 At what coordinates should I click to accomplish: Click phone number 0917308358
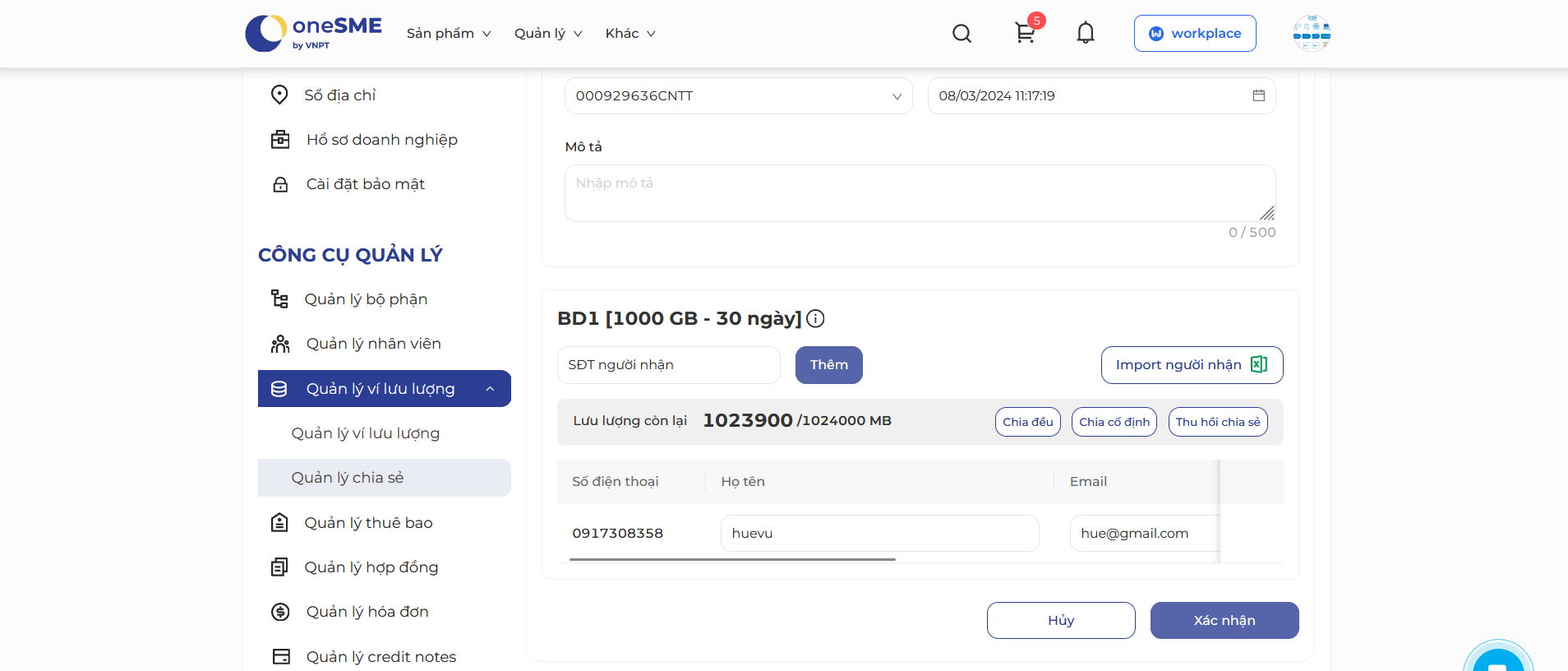click(x=618, y=533)
